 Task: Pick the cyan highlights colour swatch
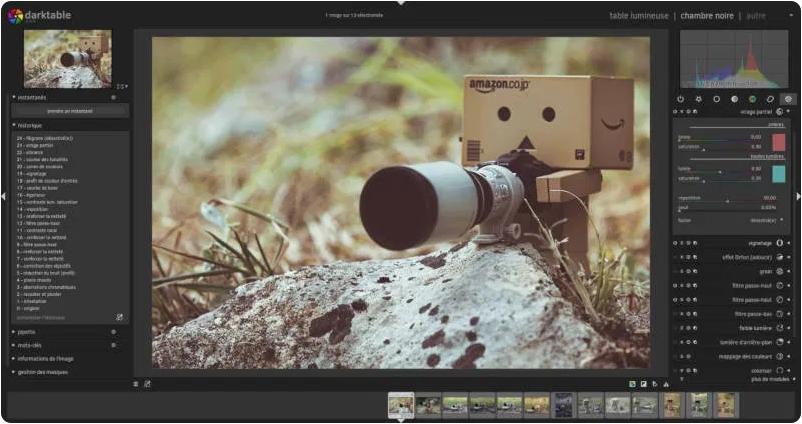[778, 174]
